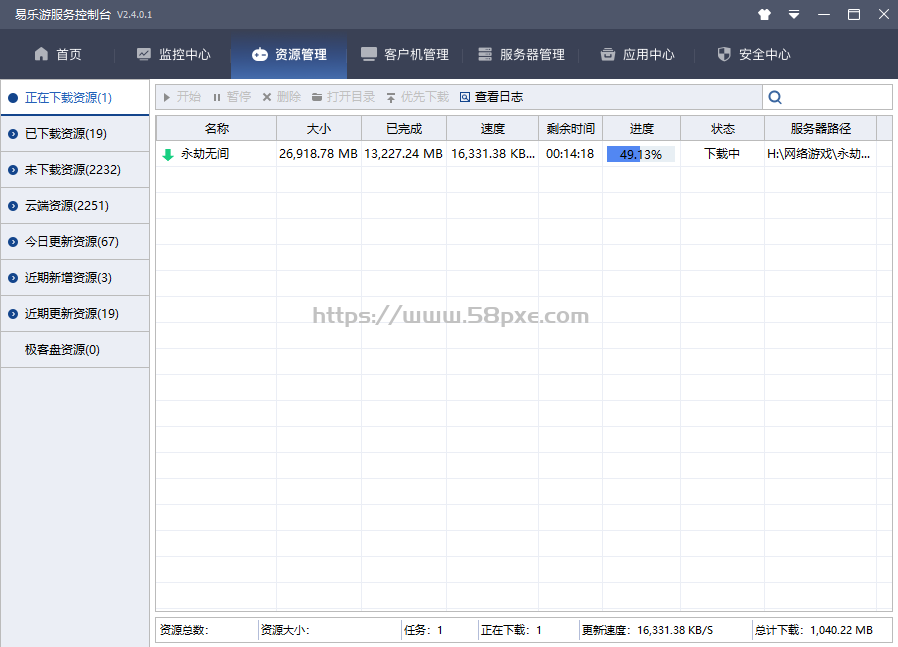This screenshot has height=647, width=898.
Task: Sort by 剩余时间 column header
Action: pyautogui.click(x=570, y=128)
